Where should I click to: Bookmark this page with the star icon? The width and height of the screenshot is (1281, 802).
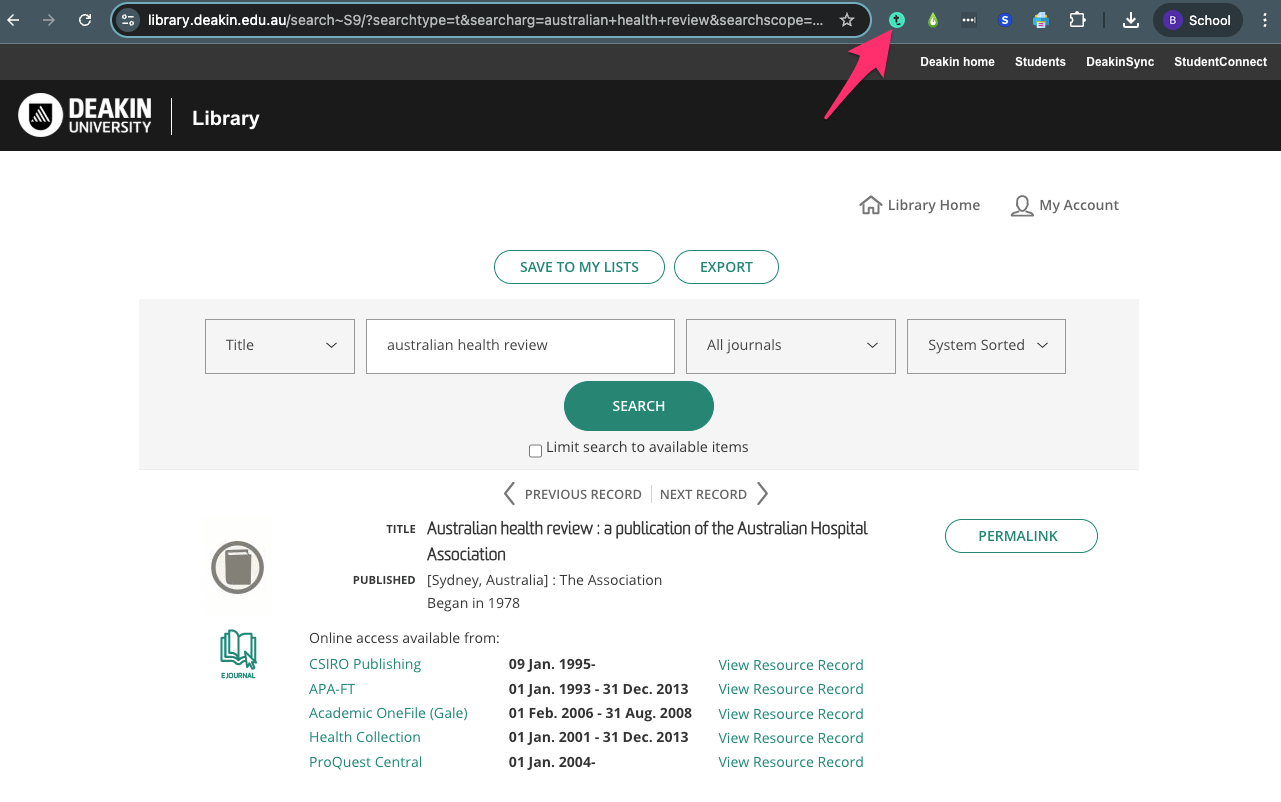847,20
